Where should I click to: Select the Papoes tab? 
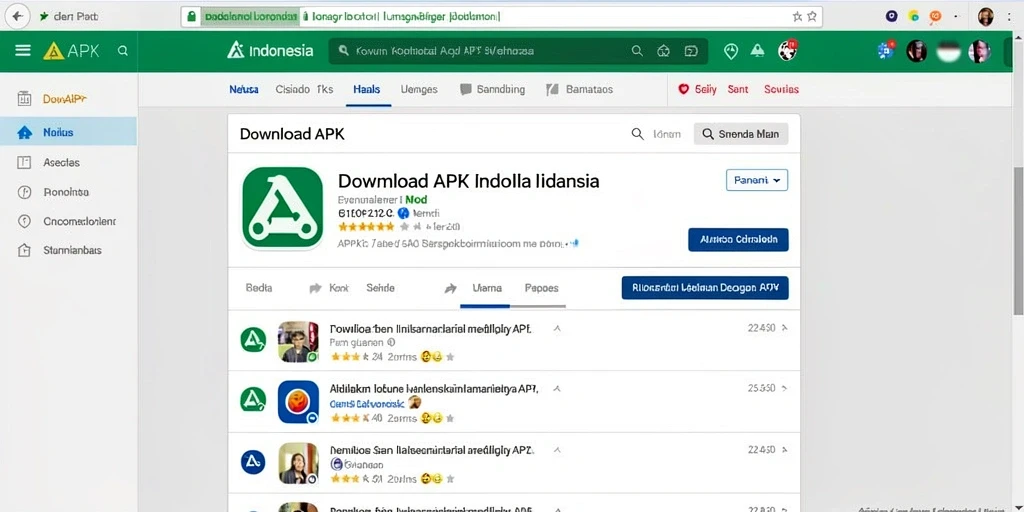click(x=541, y=288)
